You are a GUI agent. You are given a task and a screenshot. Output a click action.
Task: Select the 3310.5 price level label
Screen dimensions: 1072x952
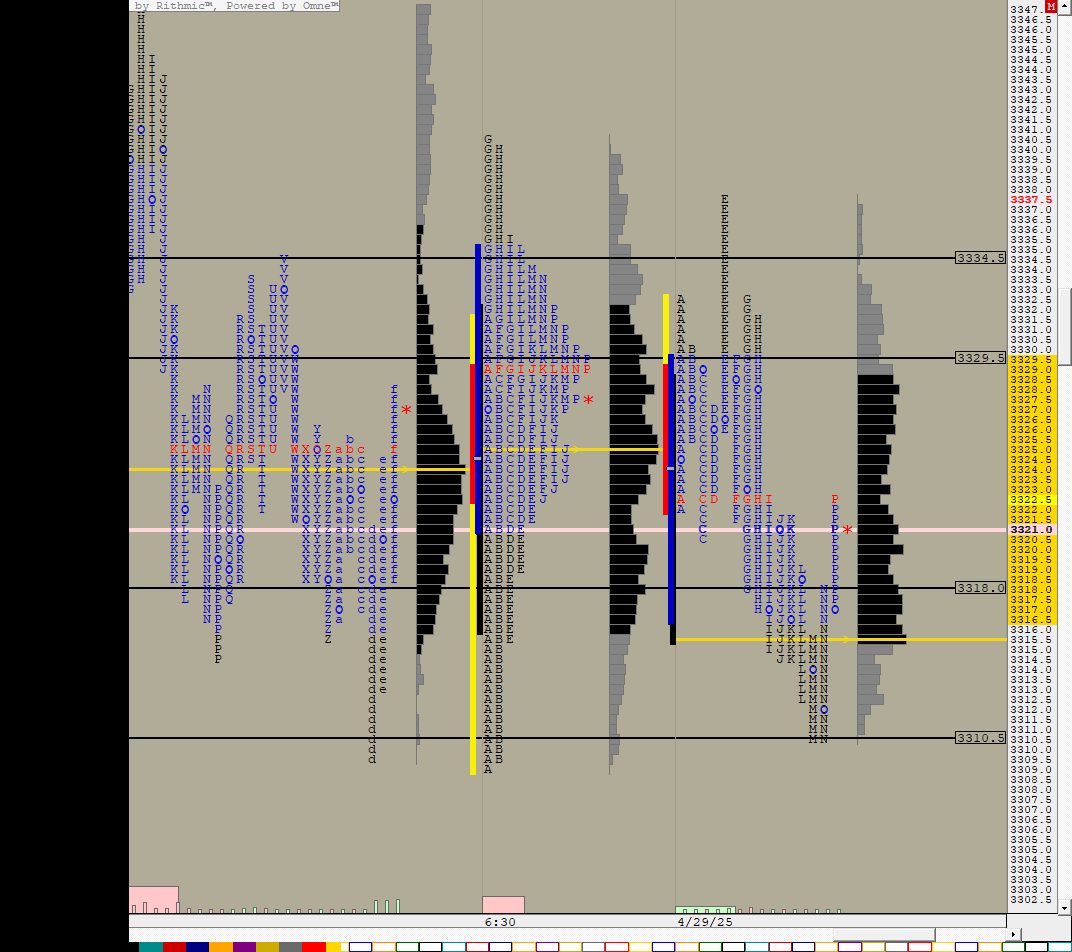[x=980, y=738]
